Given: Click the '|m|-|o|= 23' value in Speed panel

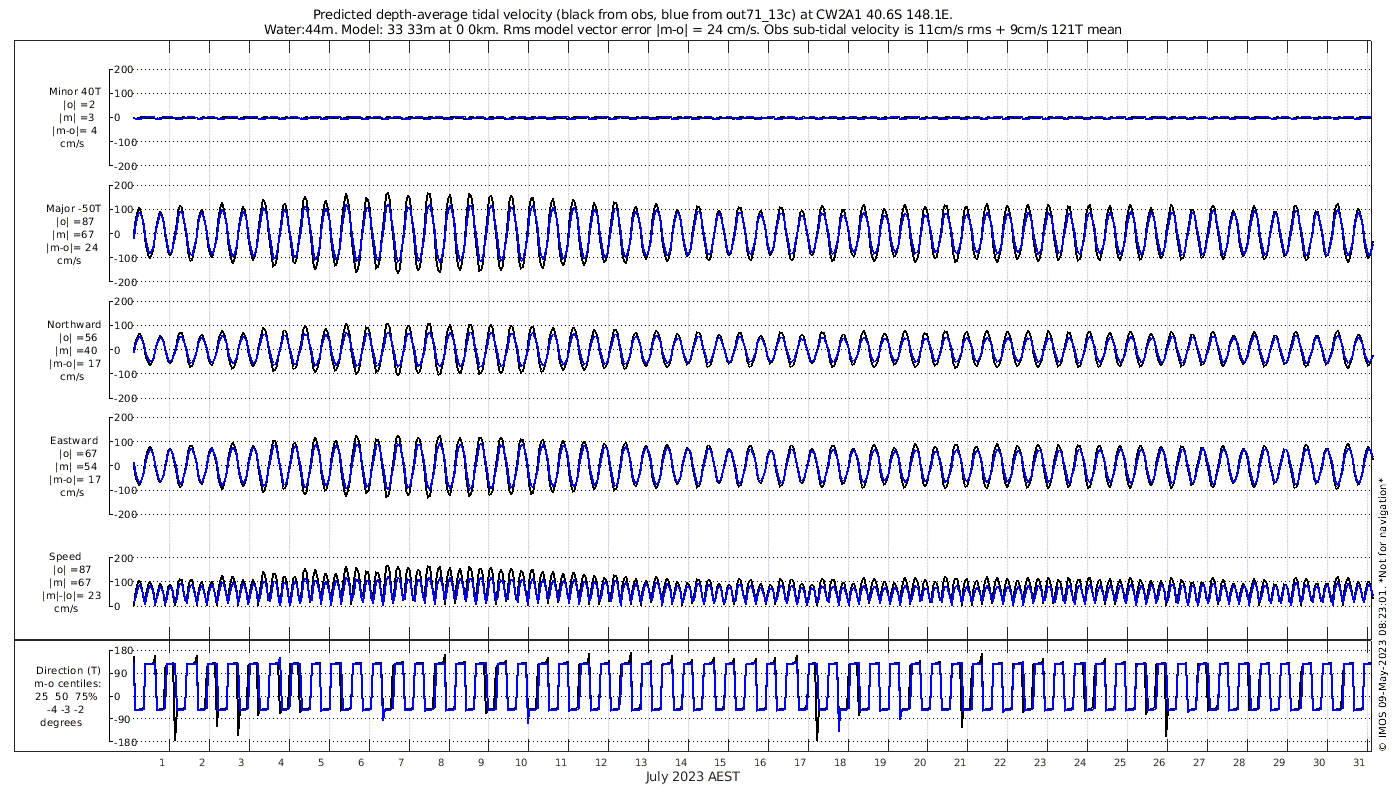Looking at the screenshot, I should [x=71, y=596].
